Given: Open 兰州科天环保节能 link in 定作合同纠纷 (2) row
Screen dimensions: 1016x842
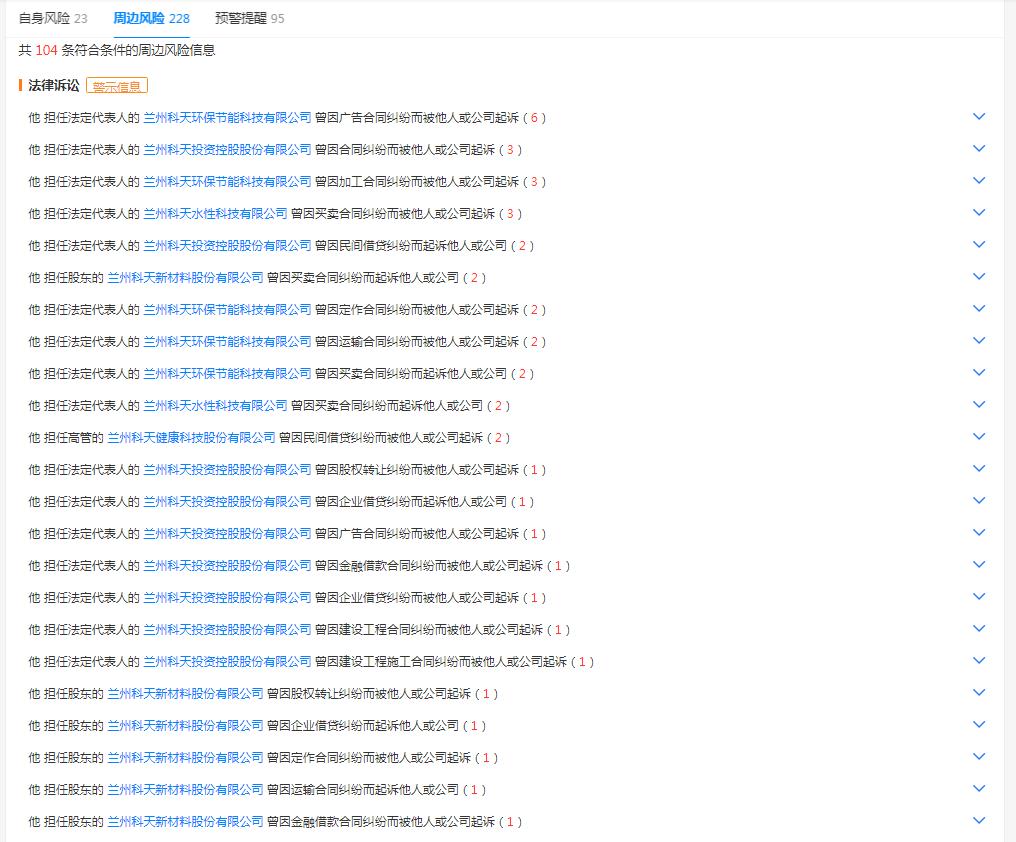Looking at the screenshot, I should coord(227,310).
